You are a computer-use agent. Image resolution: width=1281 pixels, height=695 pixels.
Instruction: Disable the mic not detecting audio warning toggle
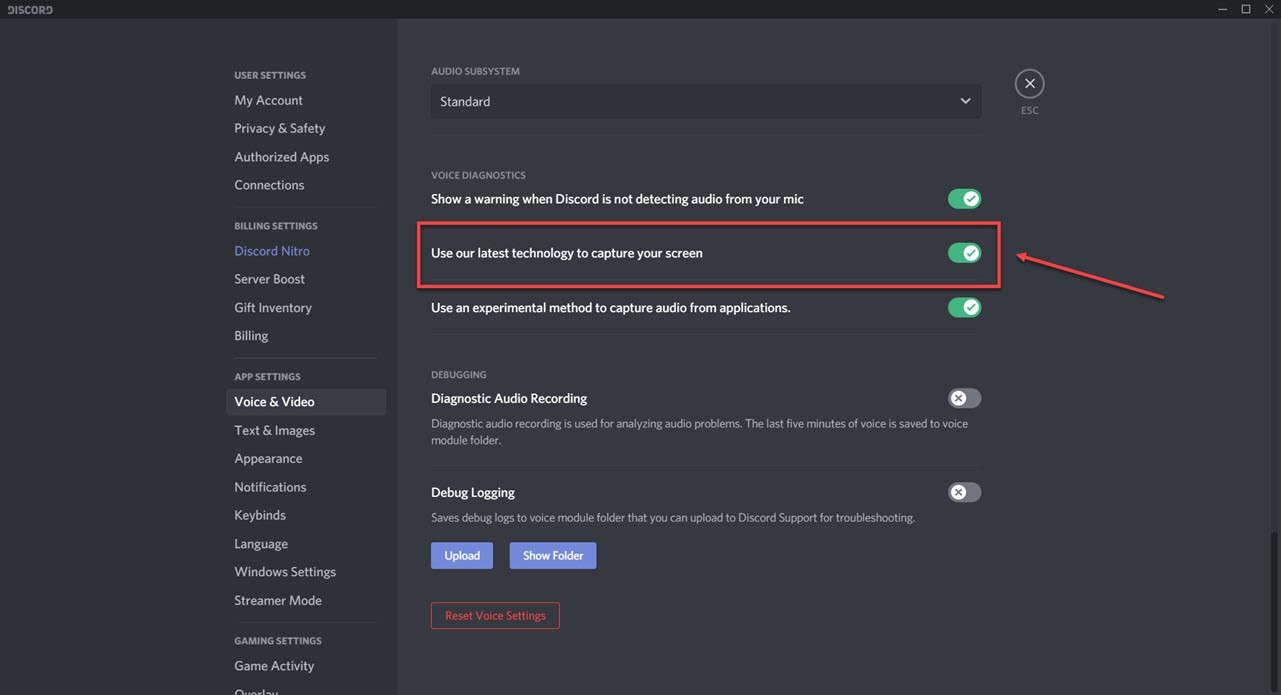coord(964,199)
